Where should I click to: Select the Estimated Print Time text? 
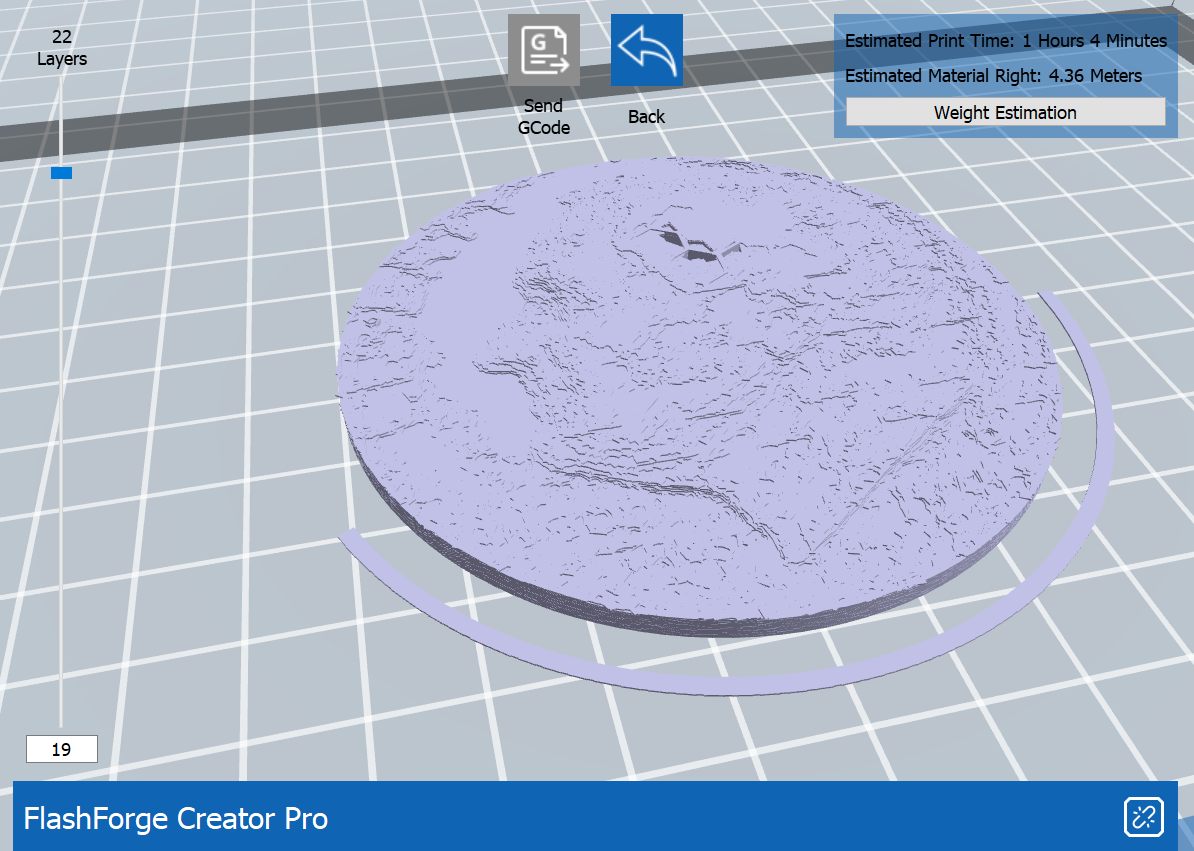tap(1005, 41)
